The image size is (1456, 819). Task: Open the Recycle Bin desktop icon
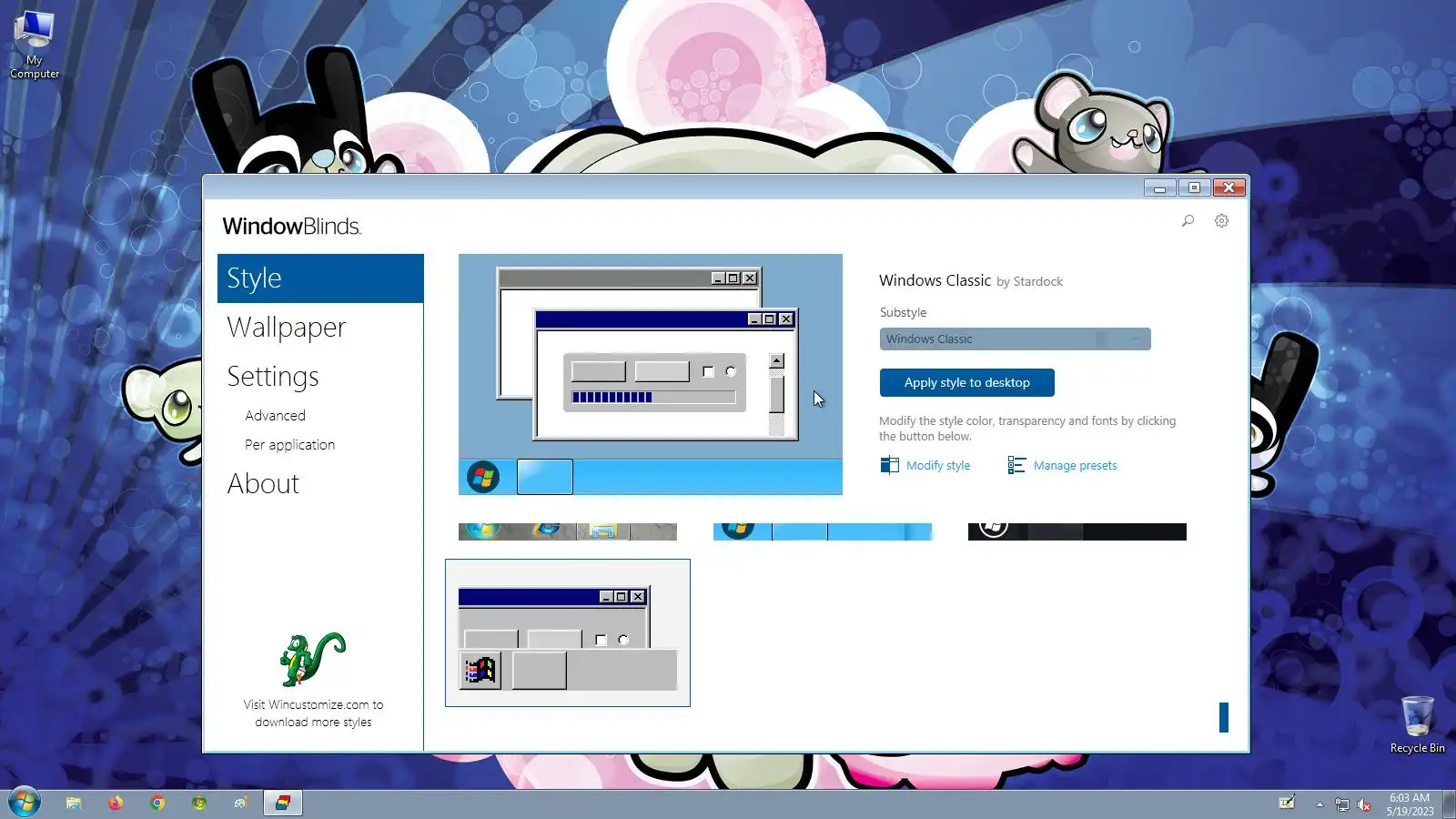(1417, 724)
